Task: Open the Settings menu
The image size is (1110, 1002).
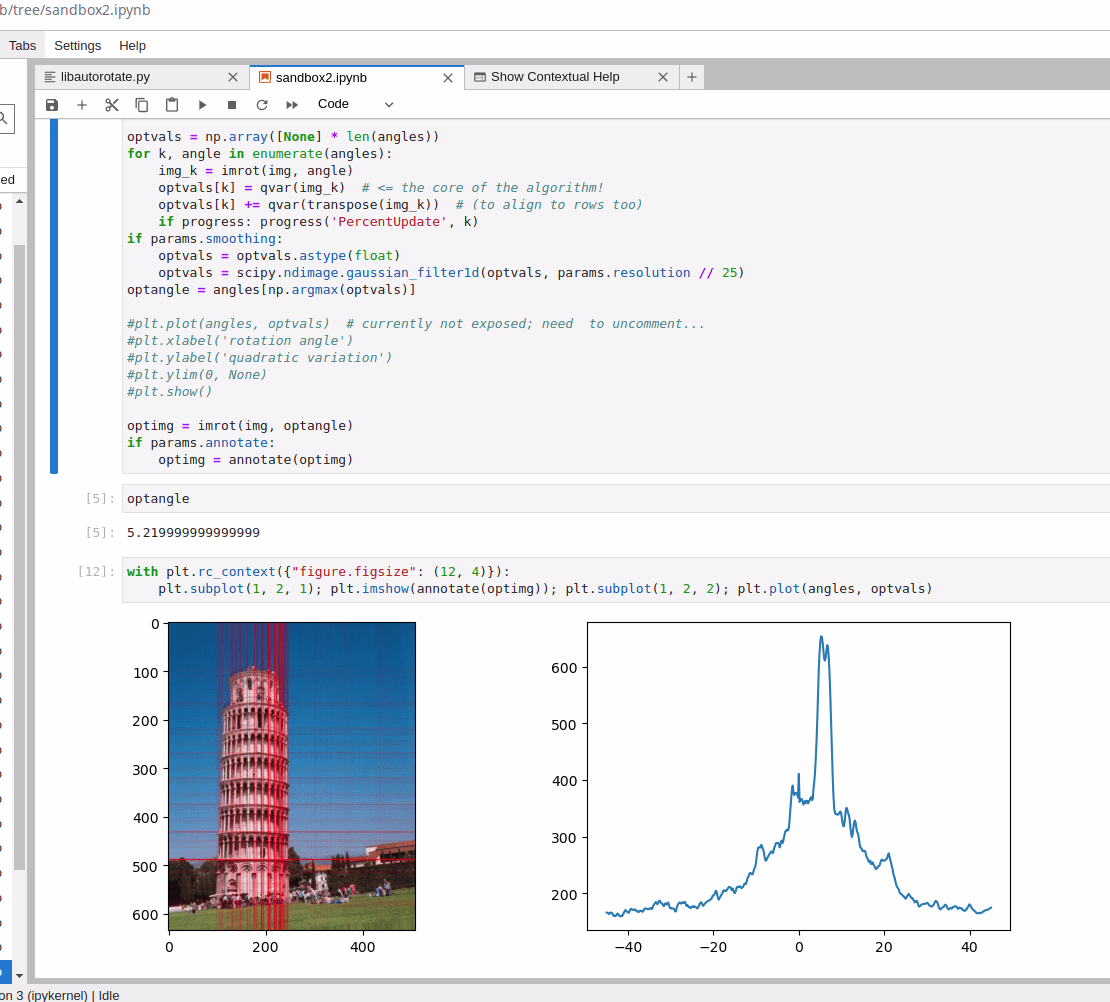Action: point(77,45)
